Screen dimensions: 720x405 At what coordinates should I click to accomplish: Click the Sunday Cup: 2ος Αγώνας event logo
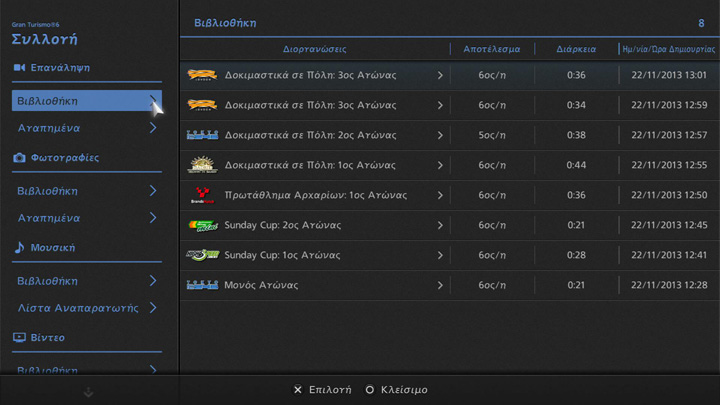[x=202, y=225]
